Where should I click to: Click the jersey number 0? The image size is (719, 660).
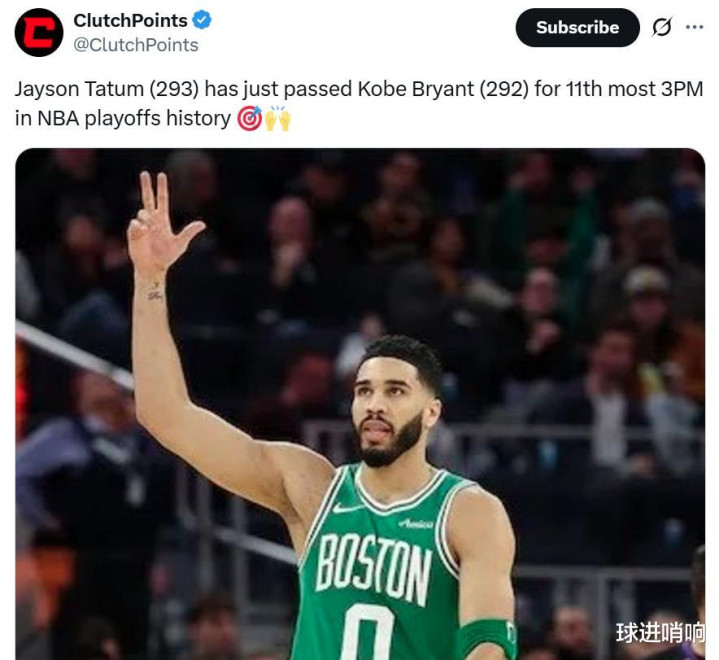369,633
